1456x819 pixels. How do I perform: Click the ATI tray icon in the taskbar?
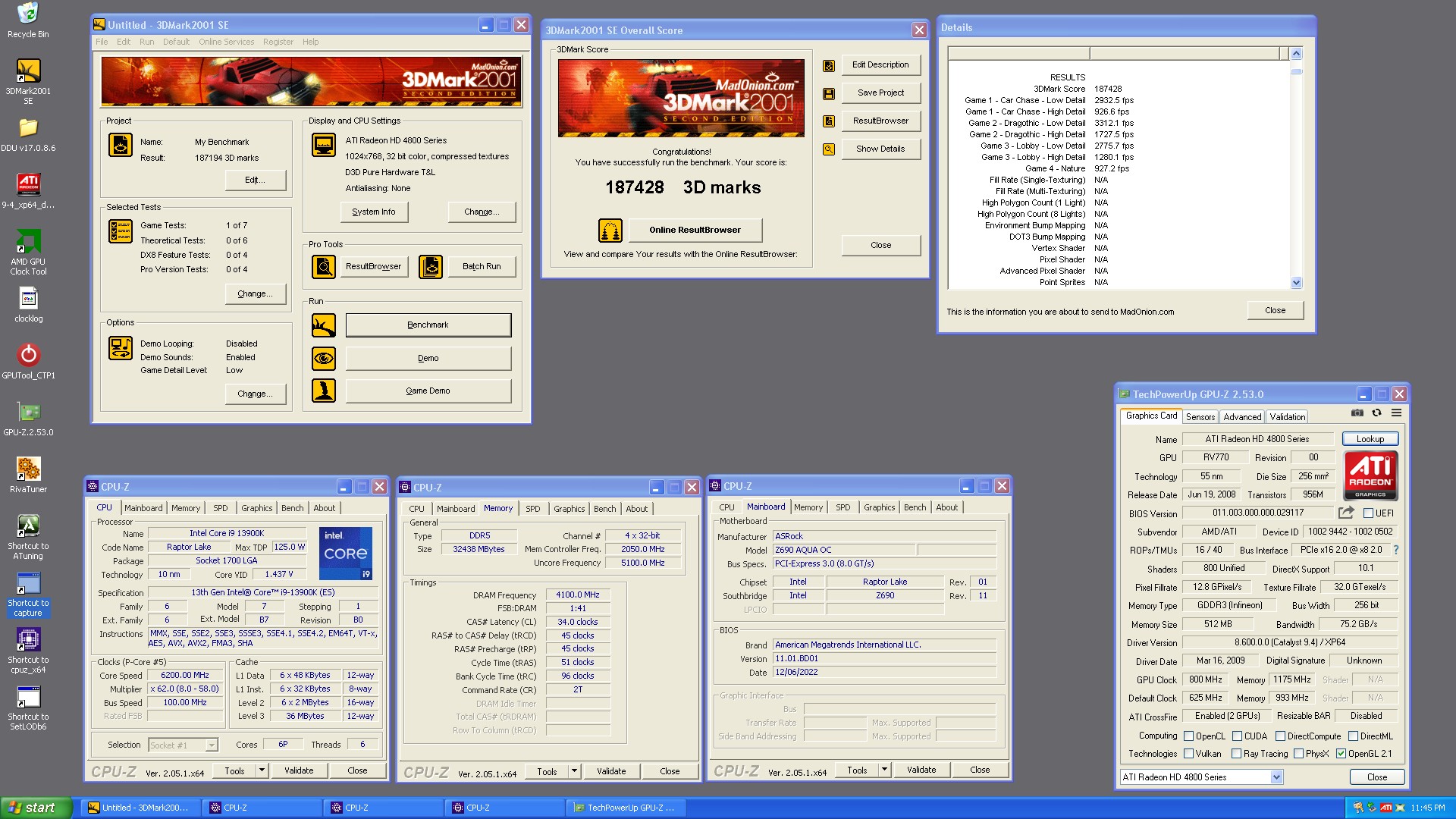1385,808
